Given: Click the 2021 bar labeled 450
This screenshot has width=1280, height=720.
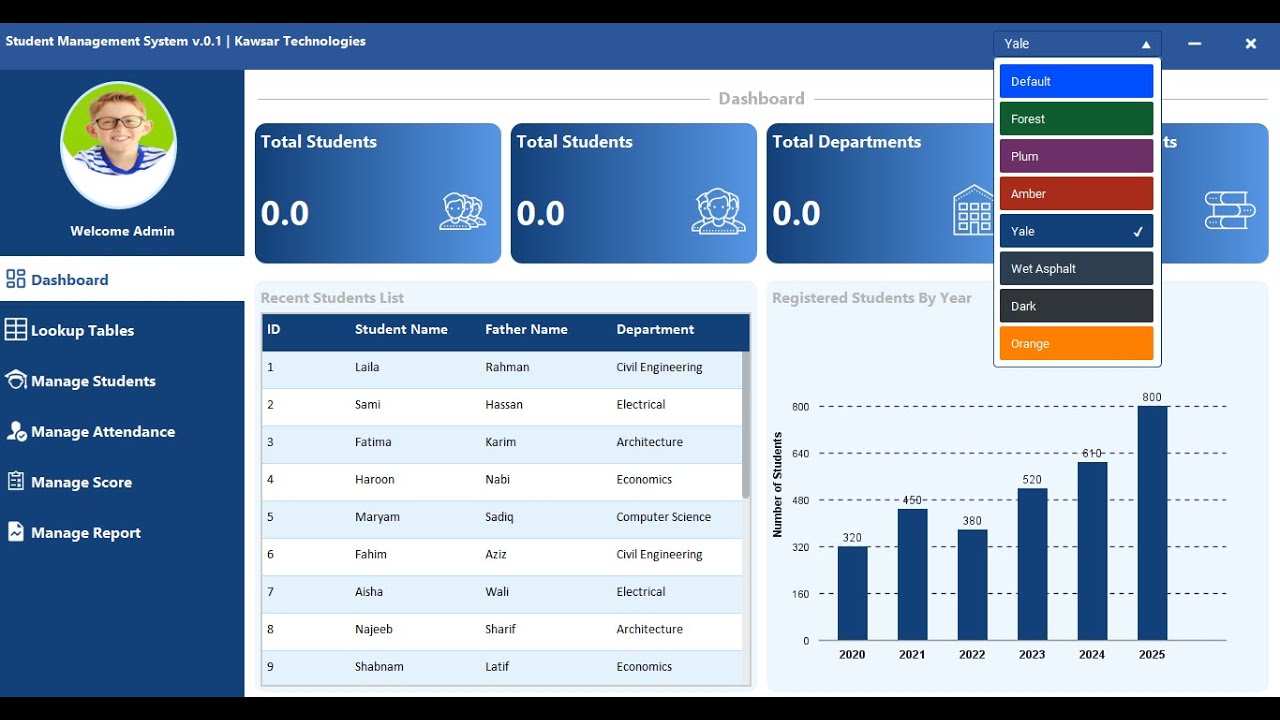Looking at the screenshot, I should pos(912,574).
